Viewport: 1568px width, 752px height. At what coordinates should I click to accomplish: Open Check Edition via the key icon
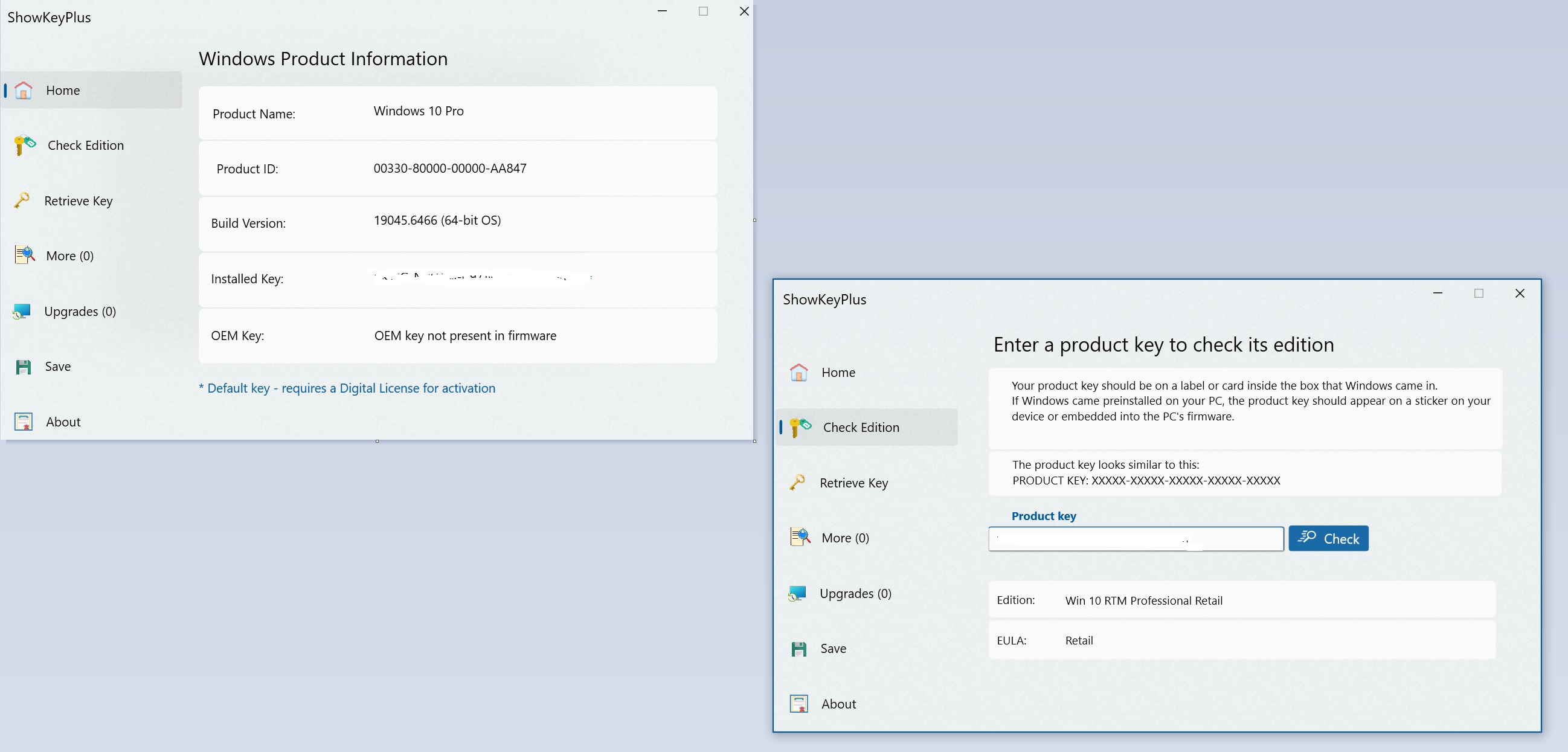point(23,145)
